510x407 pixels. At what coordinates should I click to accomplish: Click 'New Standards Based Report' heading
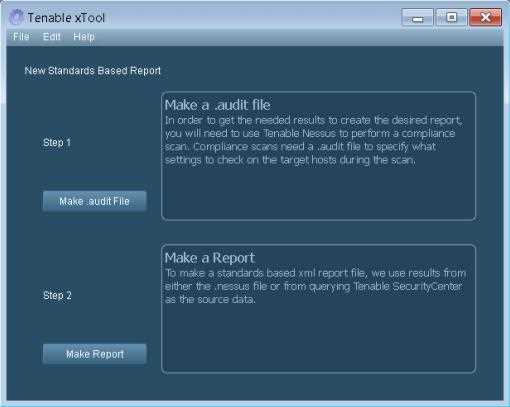click(x=93, y=71)
